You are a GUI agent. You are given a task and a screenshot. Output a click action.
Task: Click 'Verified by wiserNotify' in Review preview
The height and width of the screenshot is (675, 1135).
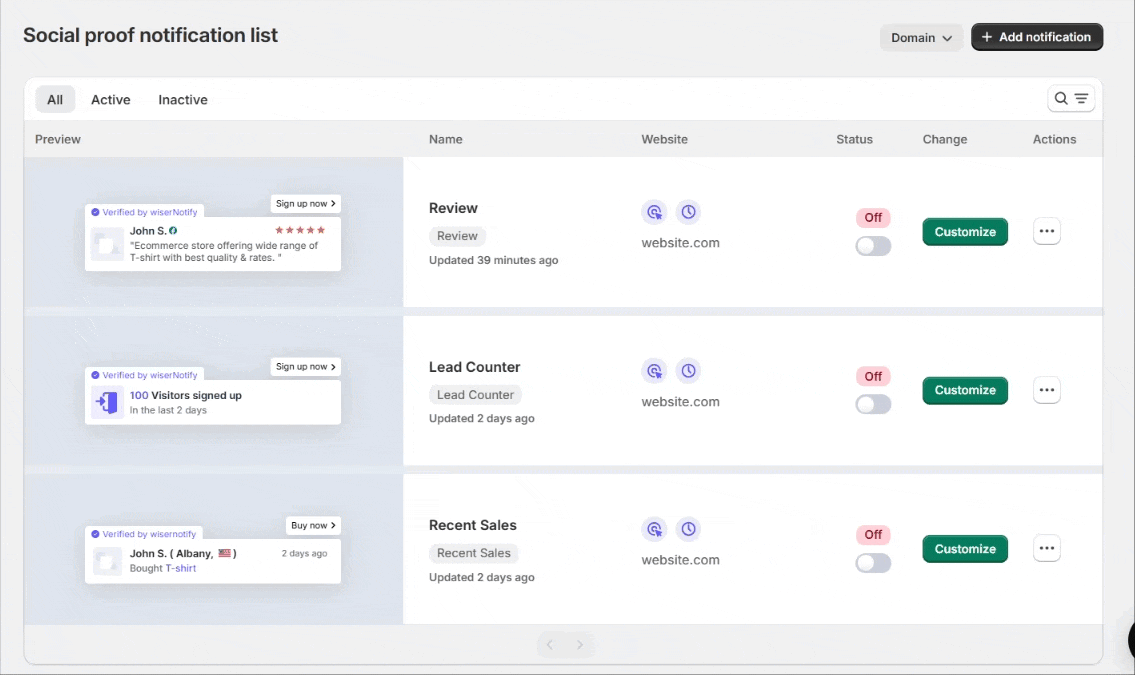pos(150,212)
